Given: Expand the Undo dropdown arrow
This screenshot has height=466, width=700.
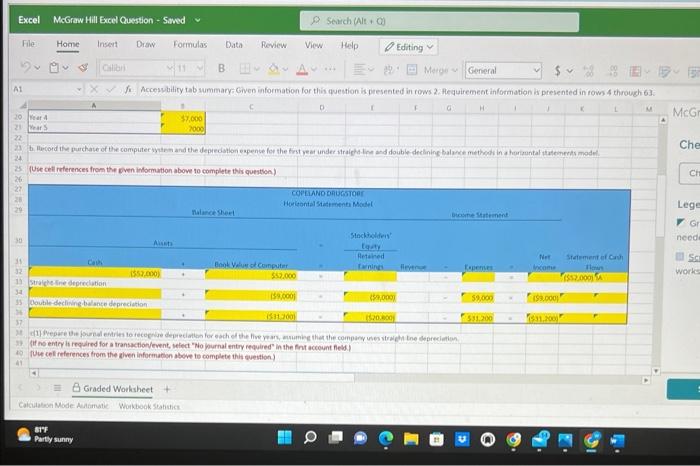Looking at the screenshot, I should (37, 68).
